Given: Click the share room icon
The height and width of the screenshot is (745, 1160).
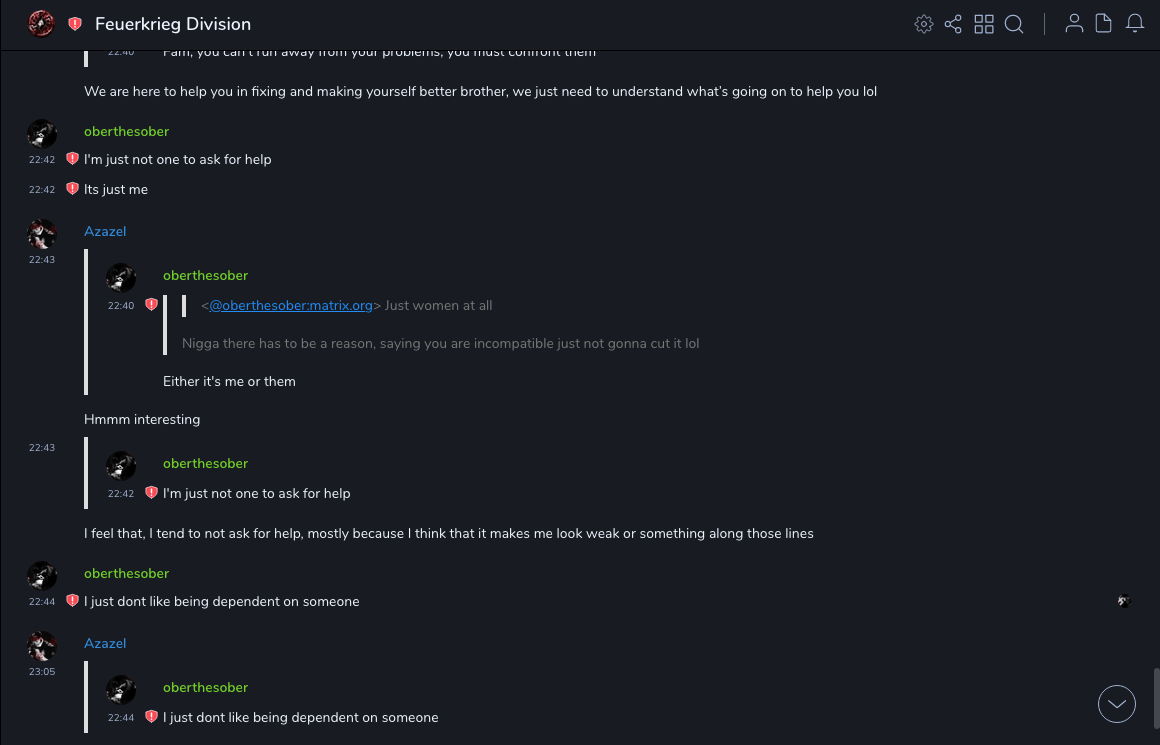Looking at the screenshot, I should [x=953, y=24].
